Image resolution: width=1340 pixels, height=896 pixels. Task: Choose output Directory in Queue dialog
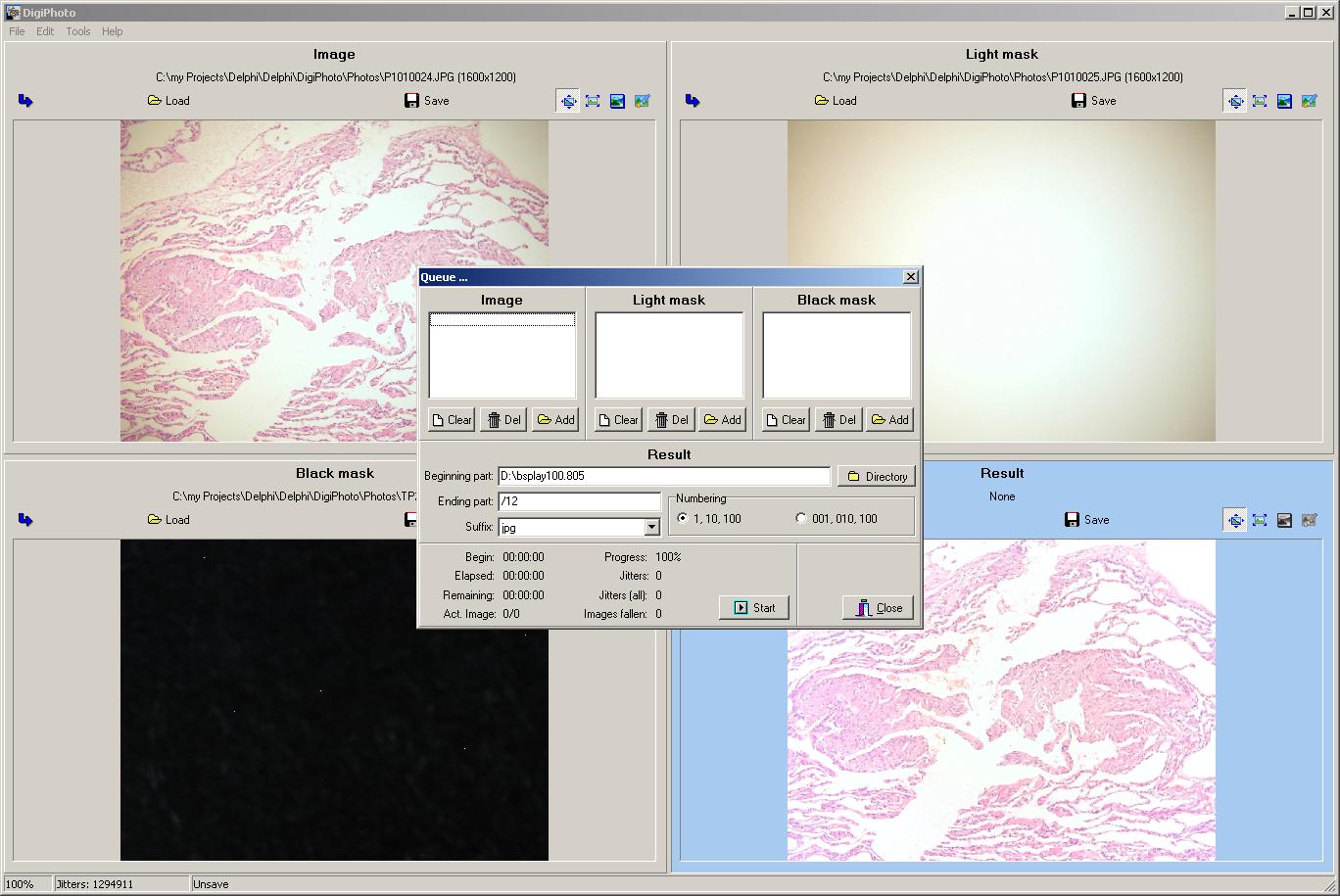click(x=877, y=477)
